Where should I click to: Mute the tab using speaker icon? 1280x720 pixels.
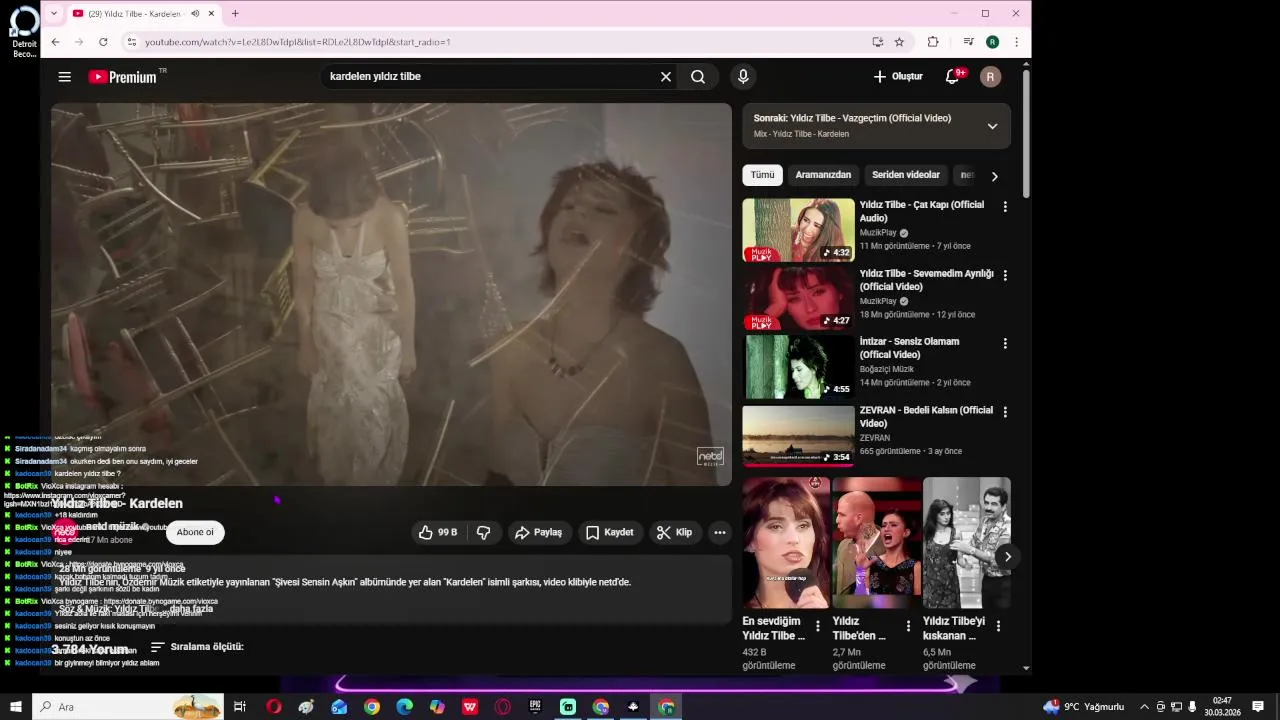(195, 14)
